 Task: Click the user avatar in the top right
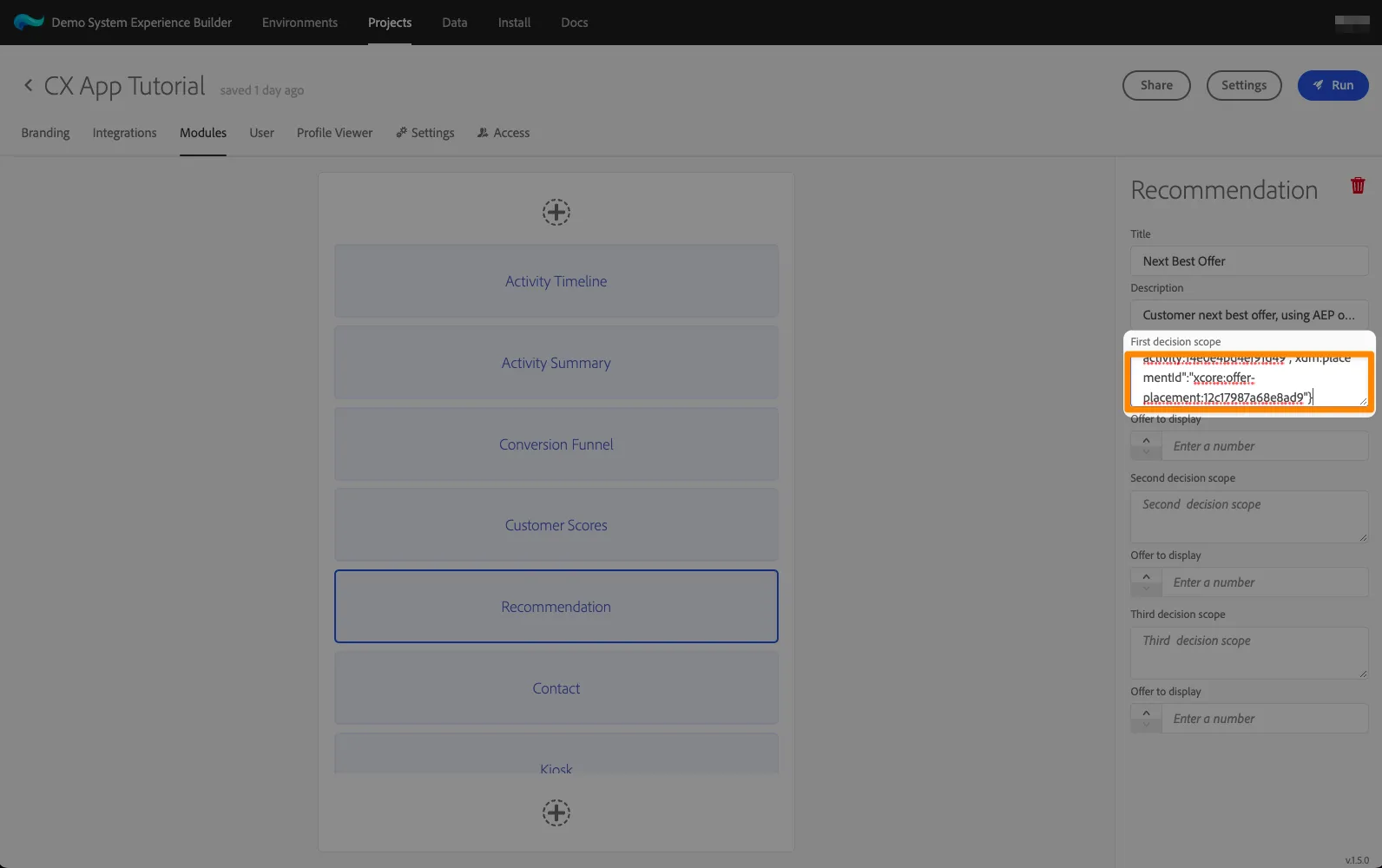click(x=1352, y=23)
